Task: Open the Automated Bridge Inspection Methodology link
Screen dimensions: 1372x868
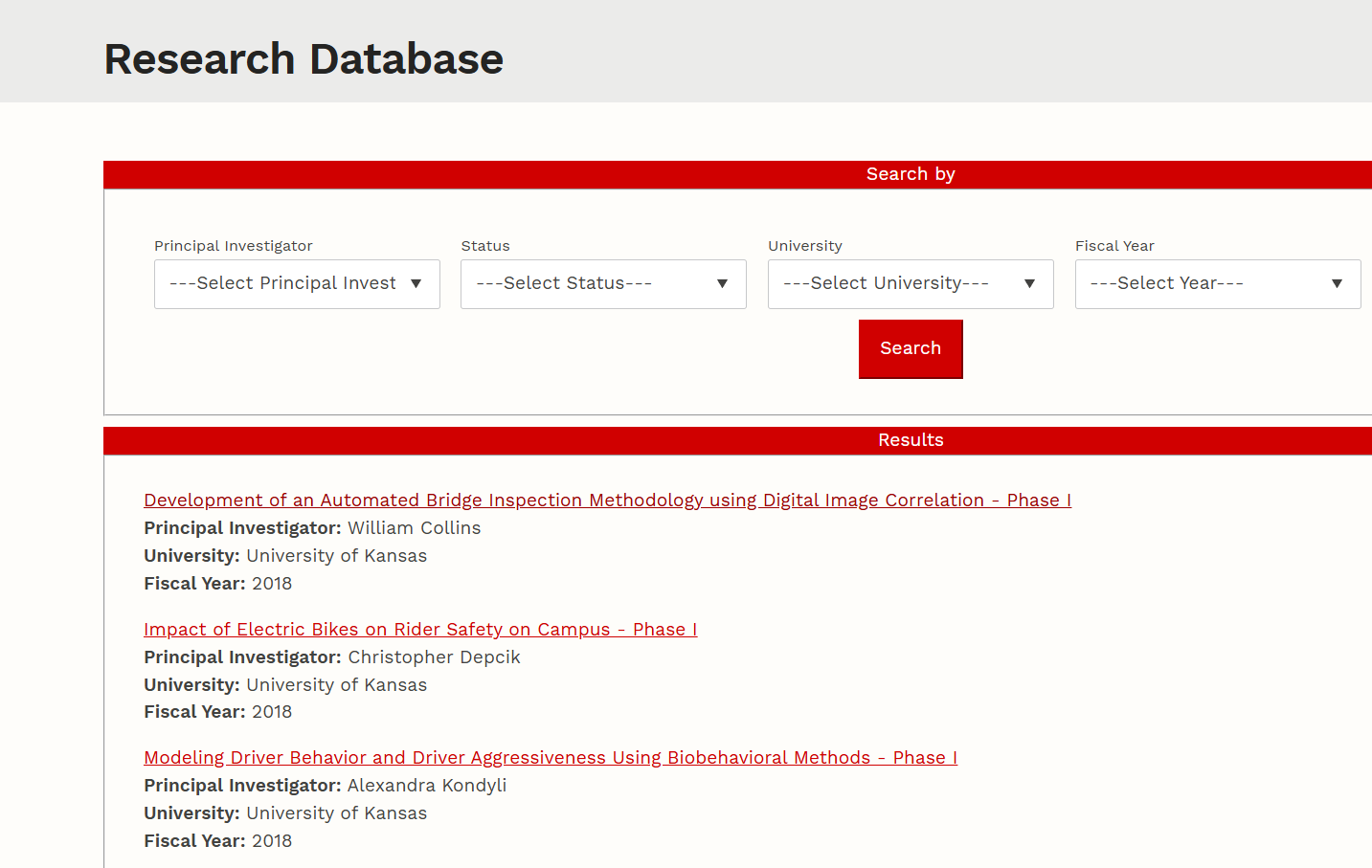Action: coord(607,501)
